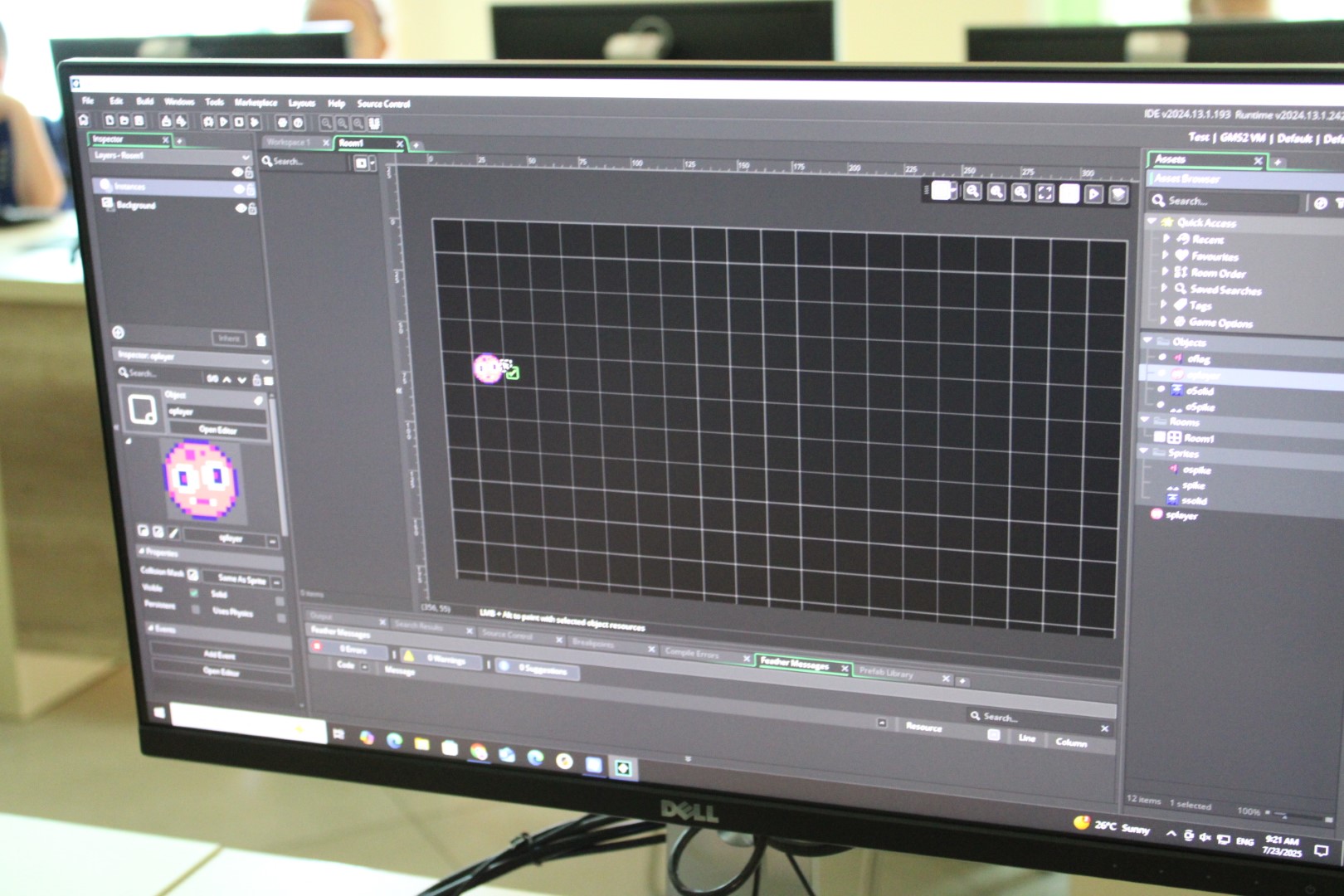Screen dimensions: 1344x896
Task: Expand the Favourites item
Action: 1165,255
